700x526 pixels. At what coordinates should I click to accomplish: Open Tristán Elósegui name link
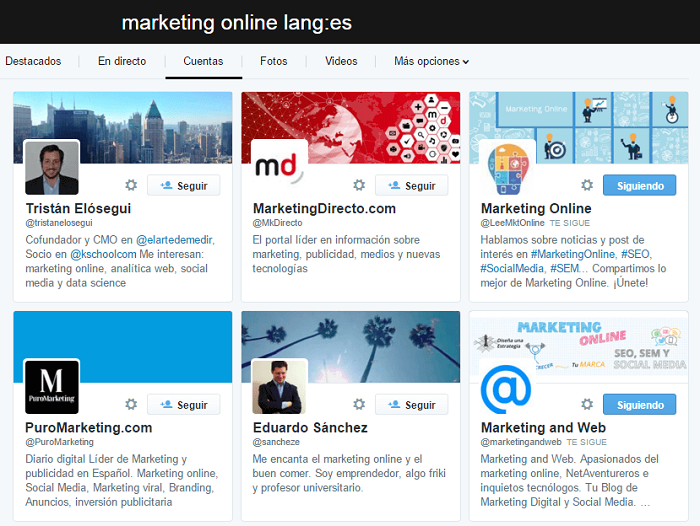pyautogui.click(x=78, y=209)
